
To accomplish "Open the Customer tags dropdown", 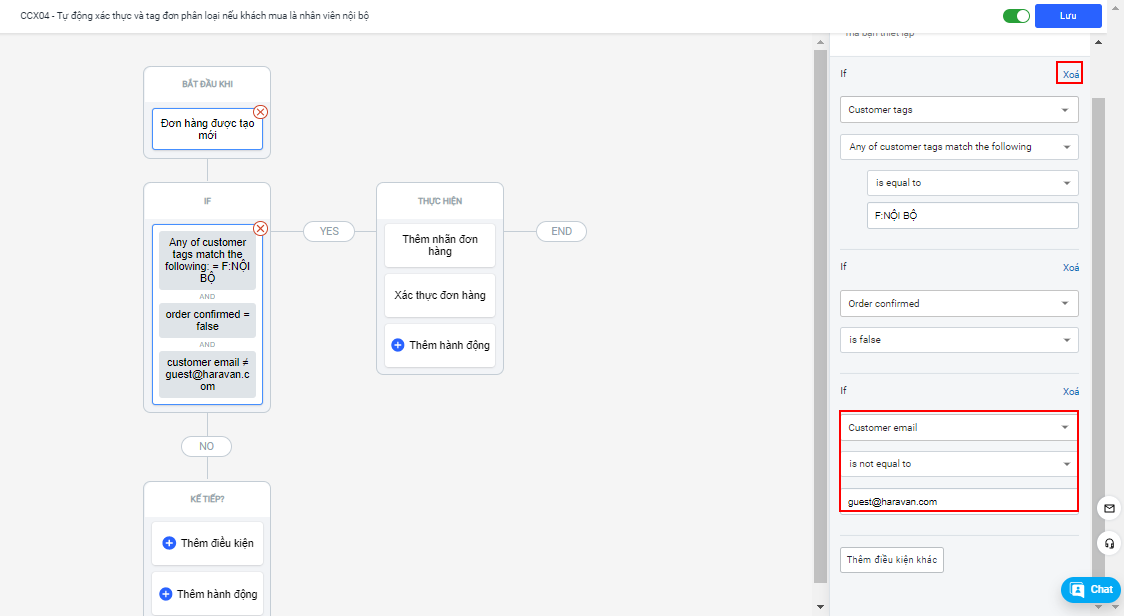I will [x=958, y=110].
